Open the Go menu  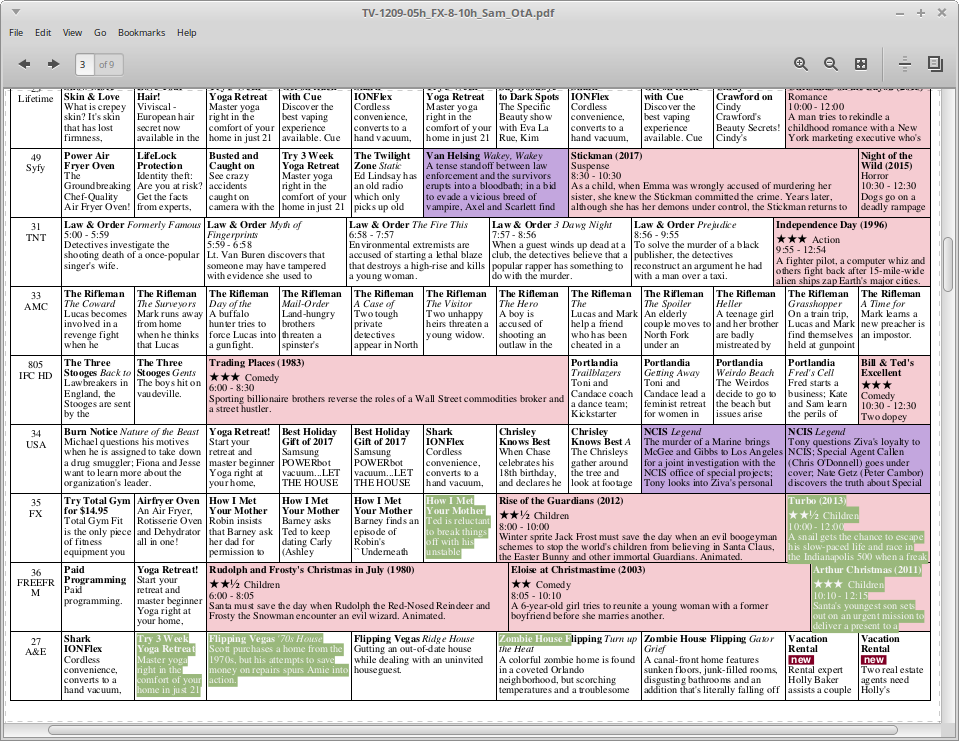pos(100,32)
